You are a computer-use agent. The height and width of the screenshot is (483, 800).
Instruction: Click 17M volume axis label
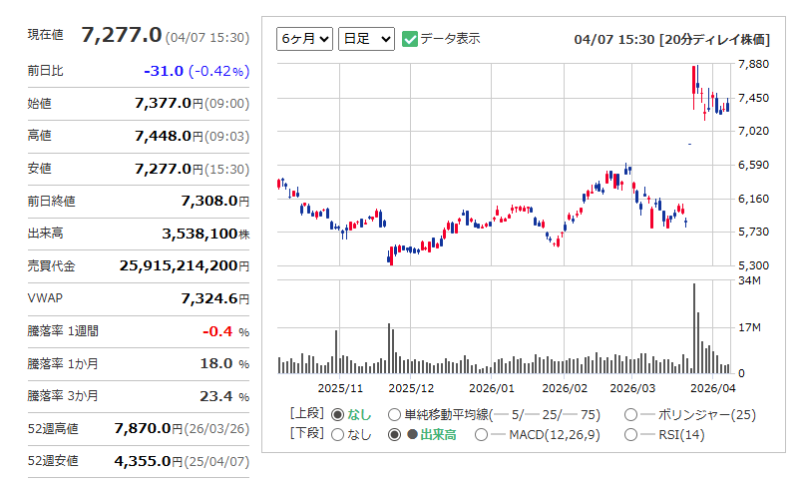(x=749, y=327)
